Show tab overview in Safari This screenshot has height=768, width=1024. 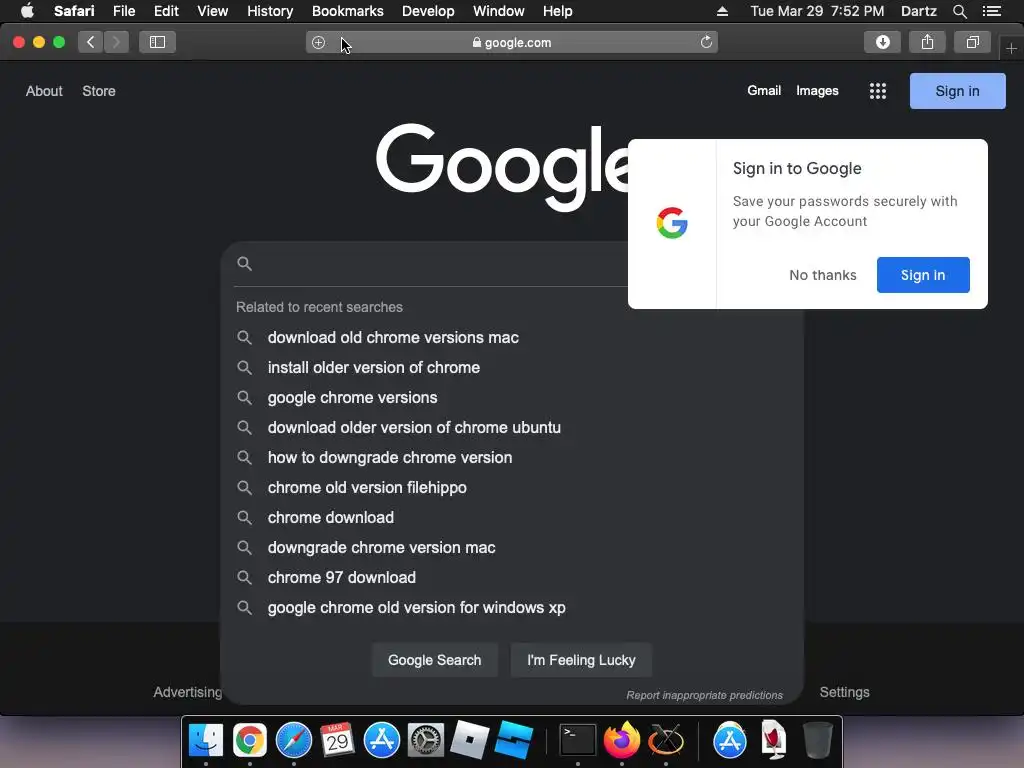point(972,42)
